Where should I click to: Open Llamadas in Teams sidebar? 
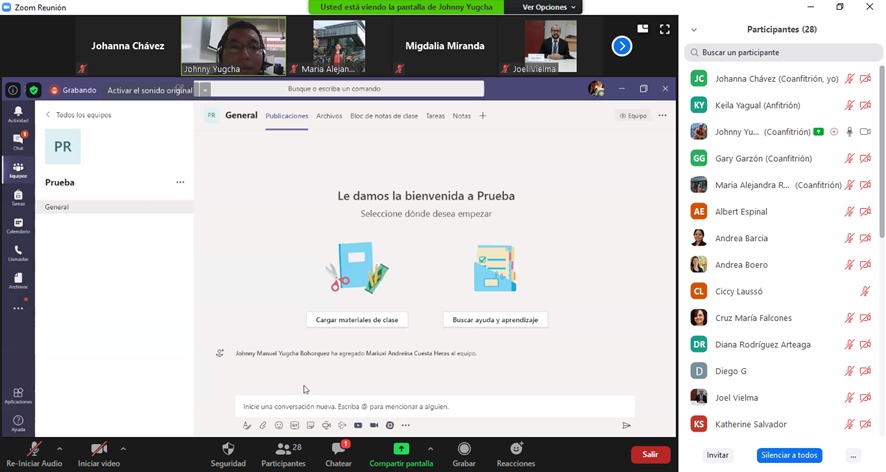coord(18,253)
